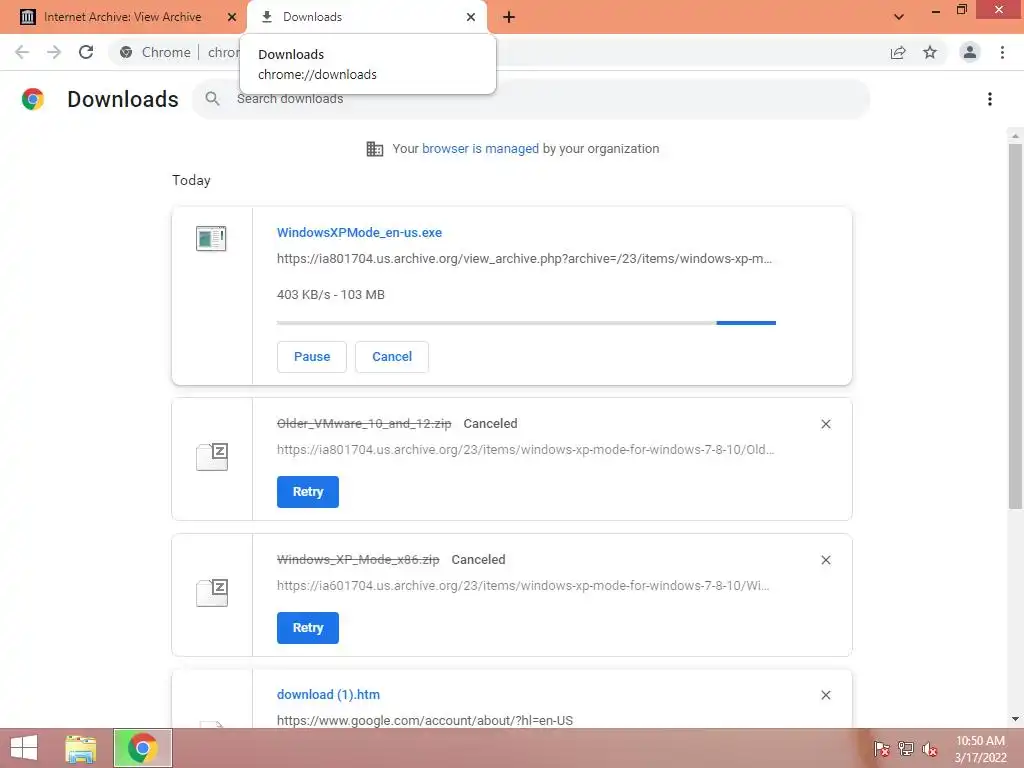
Task: Click the scrollbar up arrow
Action: [x=1015, y=136]
